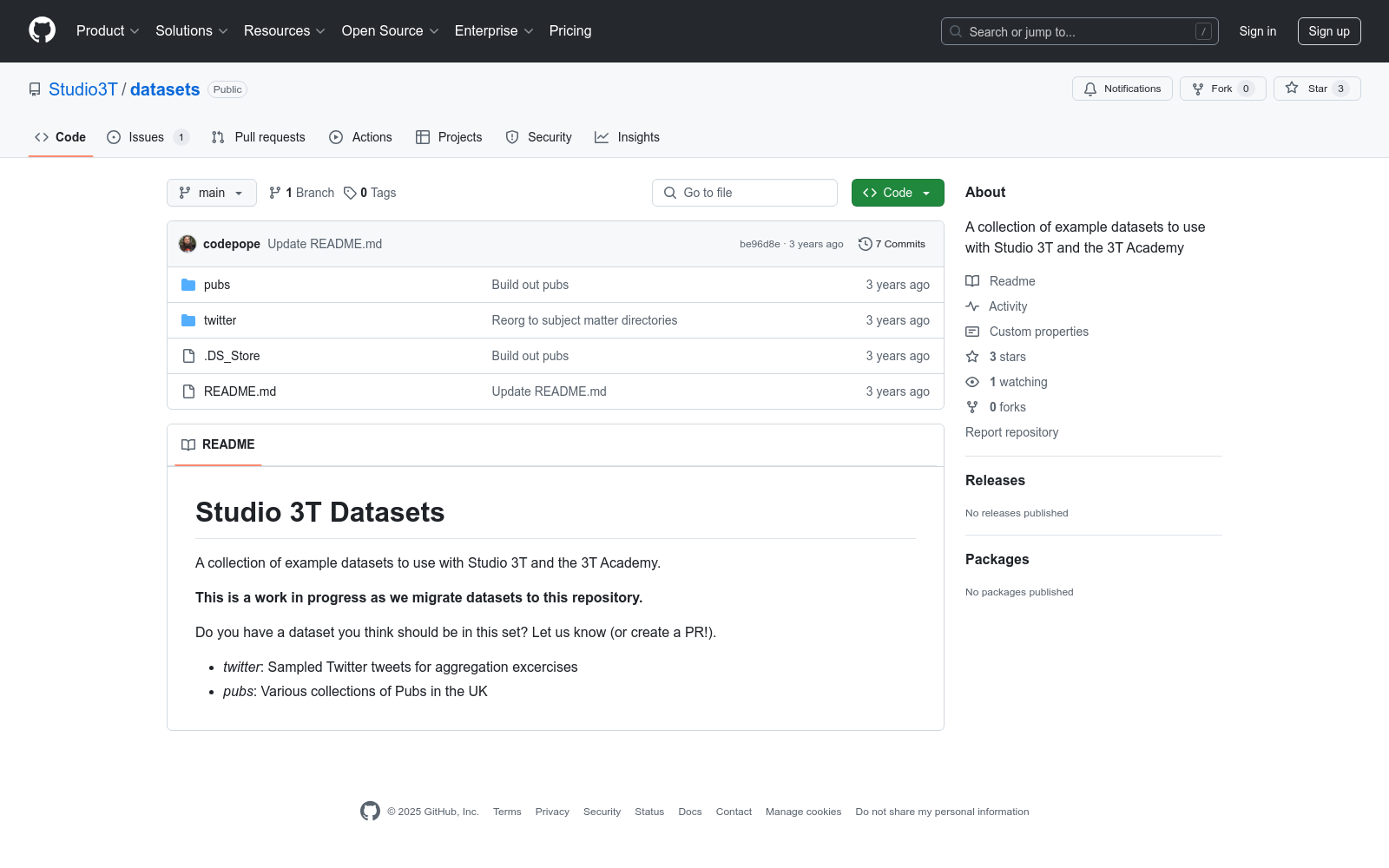Open the repository Security tab

click(539, 137)
